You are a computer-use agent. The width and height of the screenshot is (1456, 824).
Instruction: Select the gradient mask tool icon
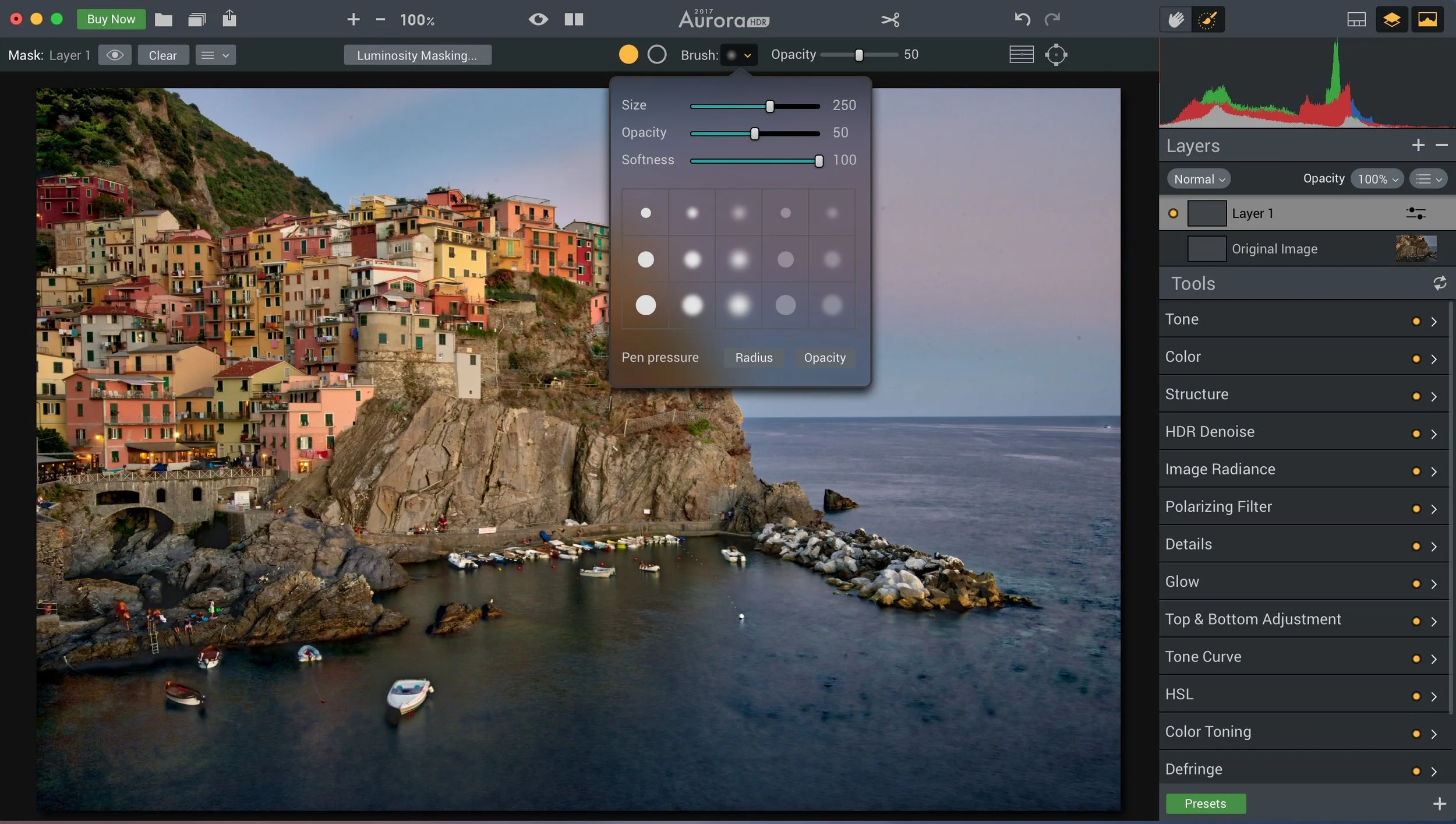coord(1022,55)
